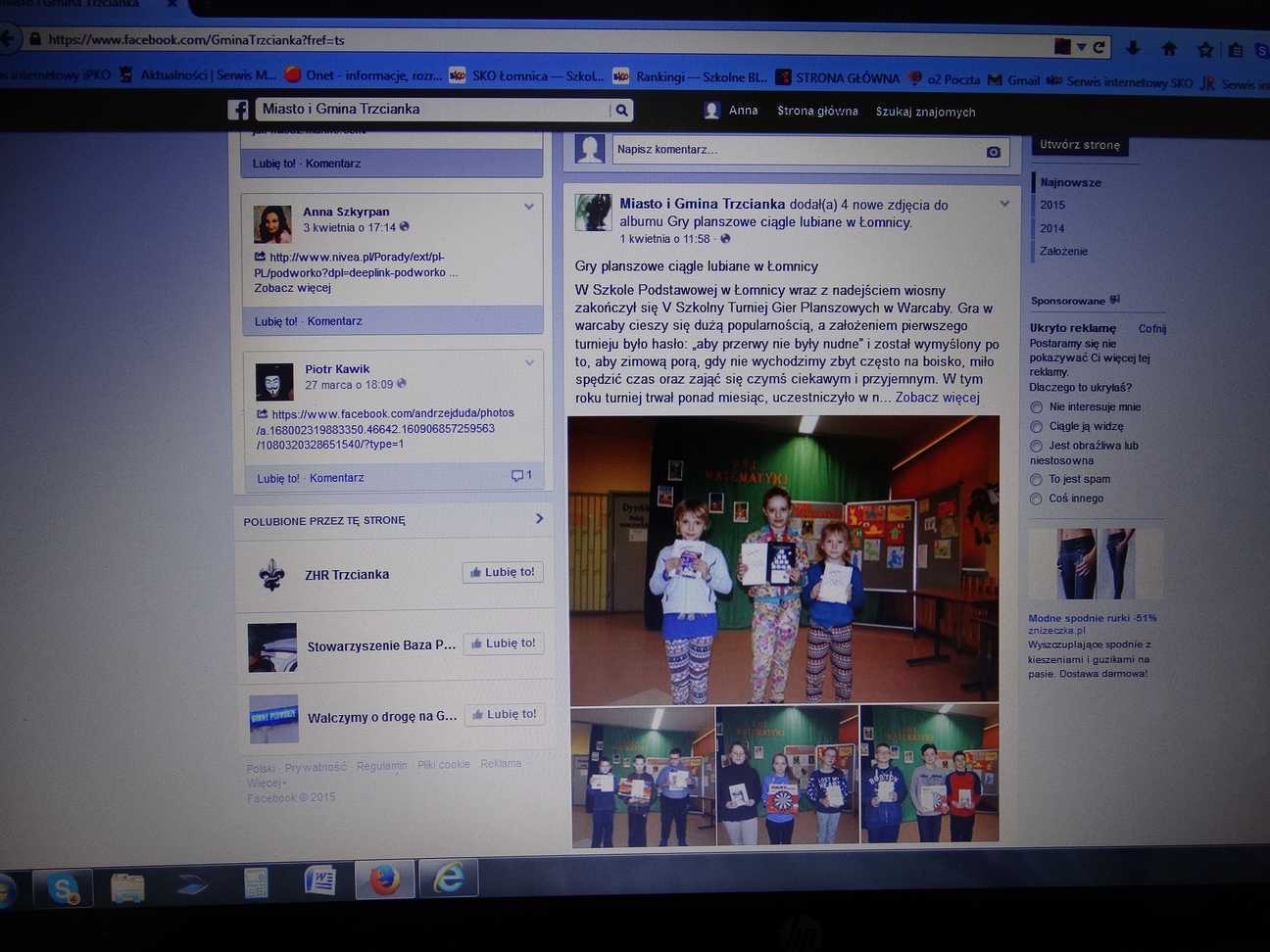This screenshot has width=1270, height=952.
Task: Open the bottom-left thumbnail of three boys
Action: (x=643, y=776)
